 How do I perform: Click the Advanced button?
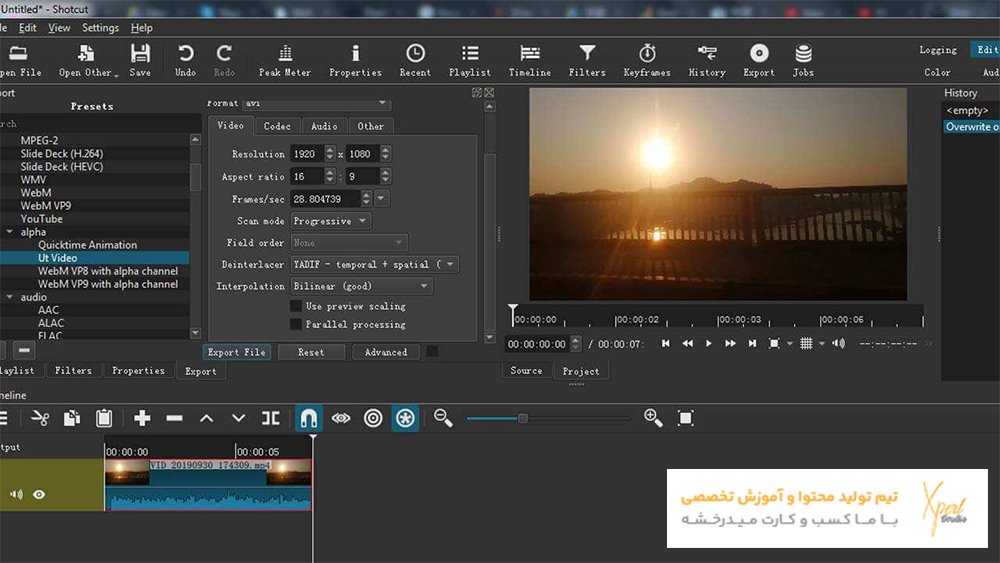click(386, 352)
